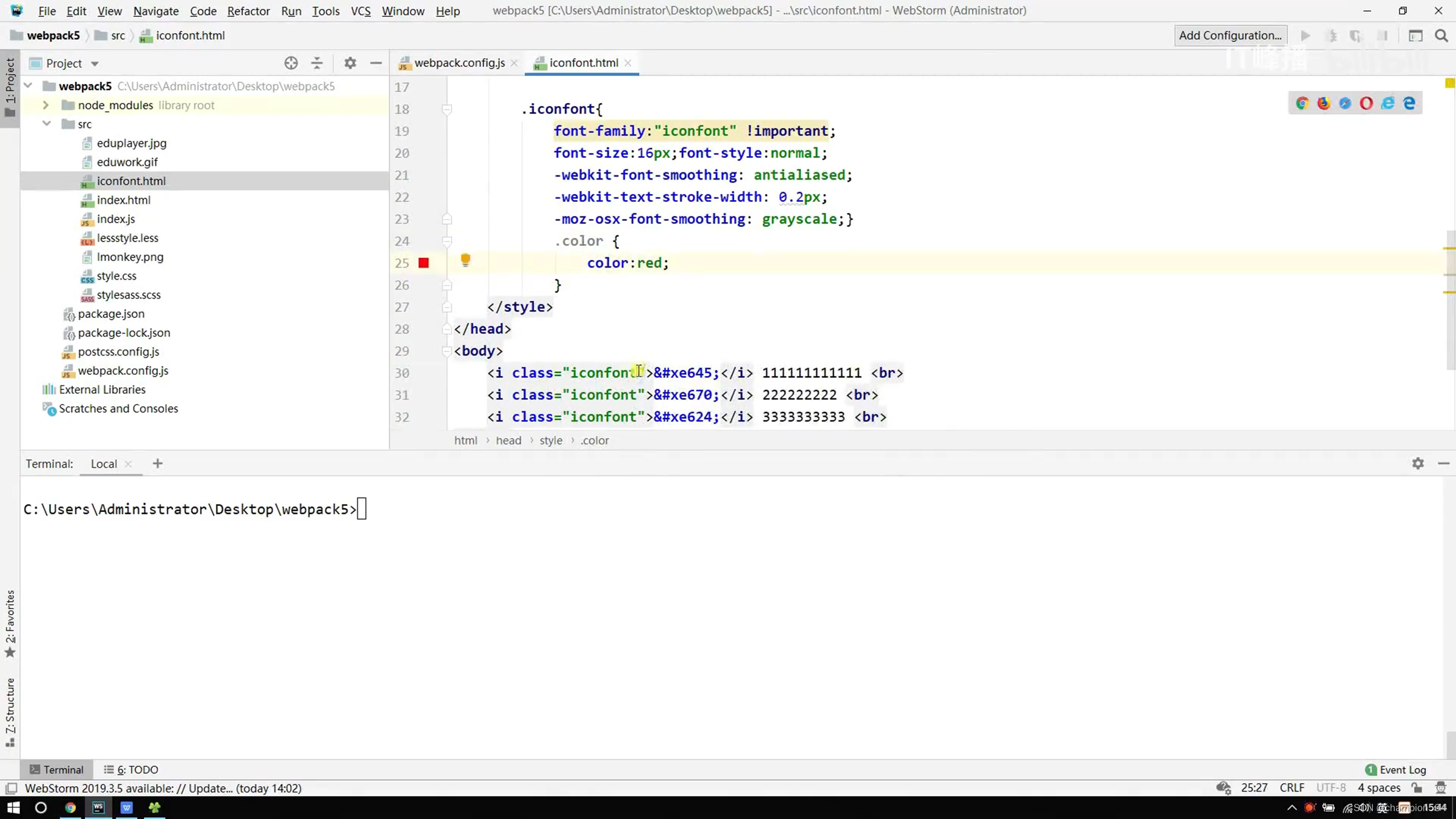Open UTF-8 encoding selector
The width and height of the screenshot is (1456, 819).
point(1330,788)
